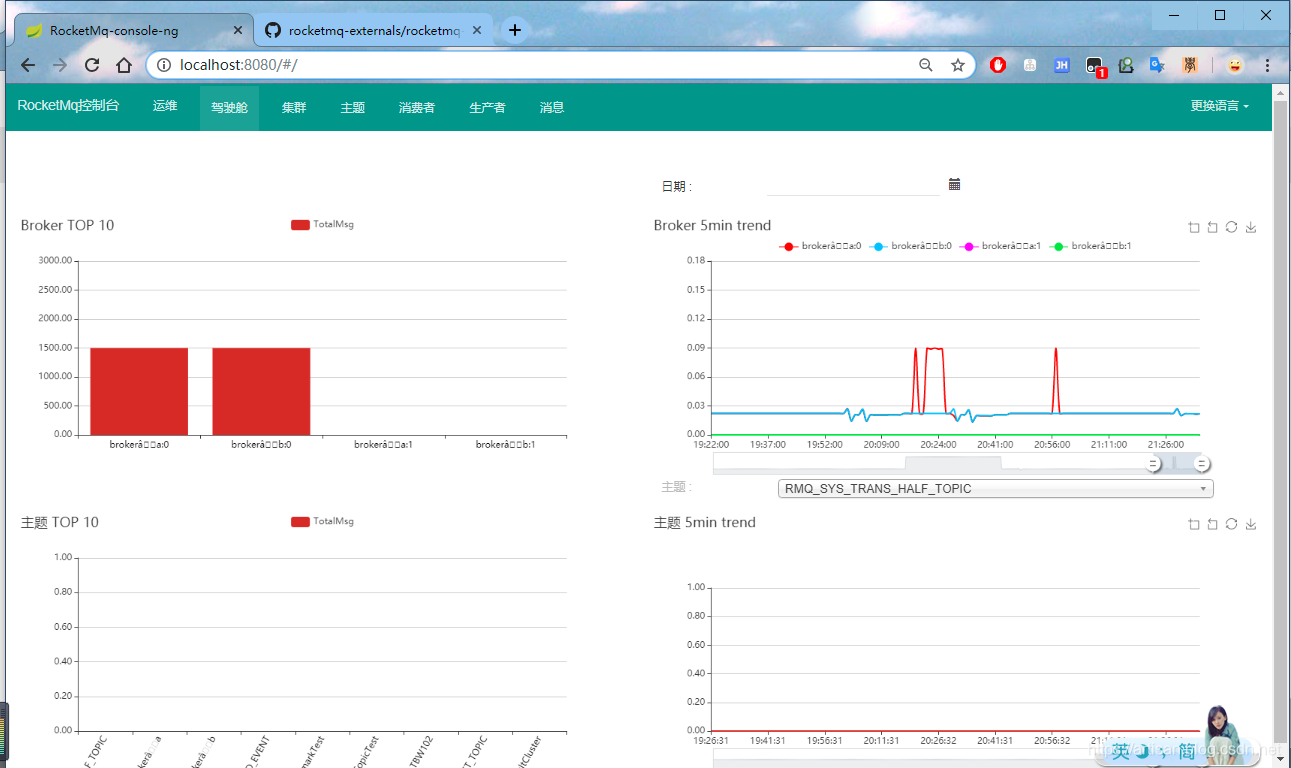The image size is (1291, 768).
Task: Toggle green broker-b:1 series legend
Action: (1090, 246)
